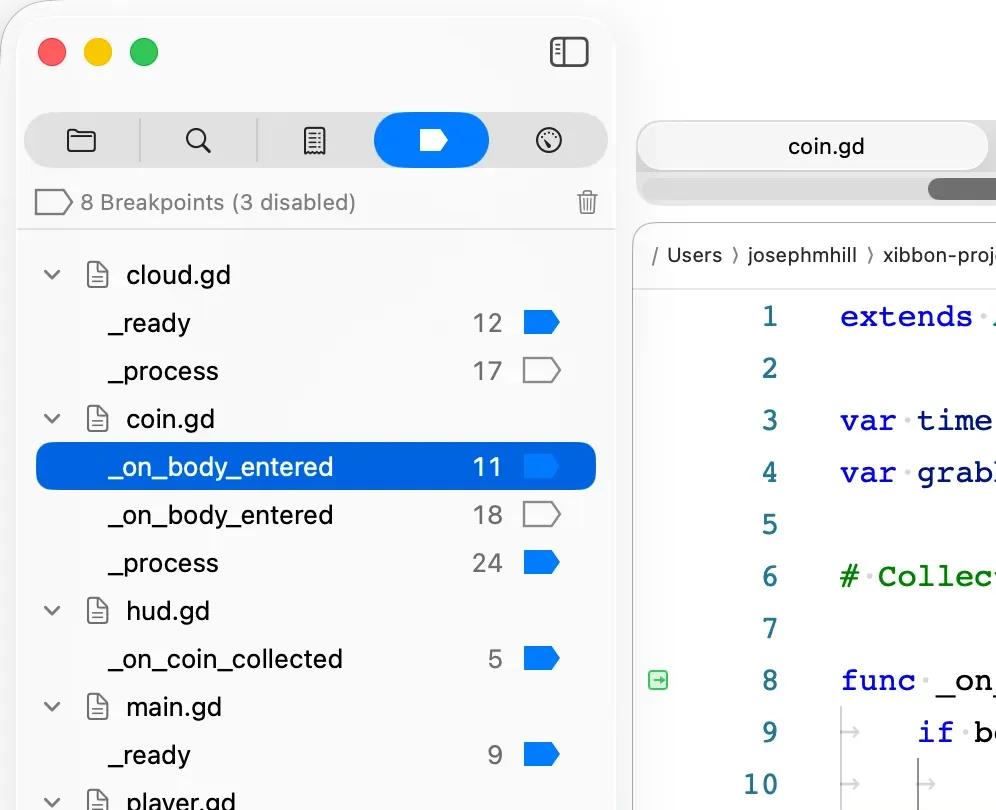Select the hud.gd file row
Viewport: 996px width, 810px height.
coord(316,611)
